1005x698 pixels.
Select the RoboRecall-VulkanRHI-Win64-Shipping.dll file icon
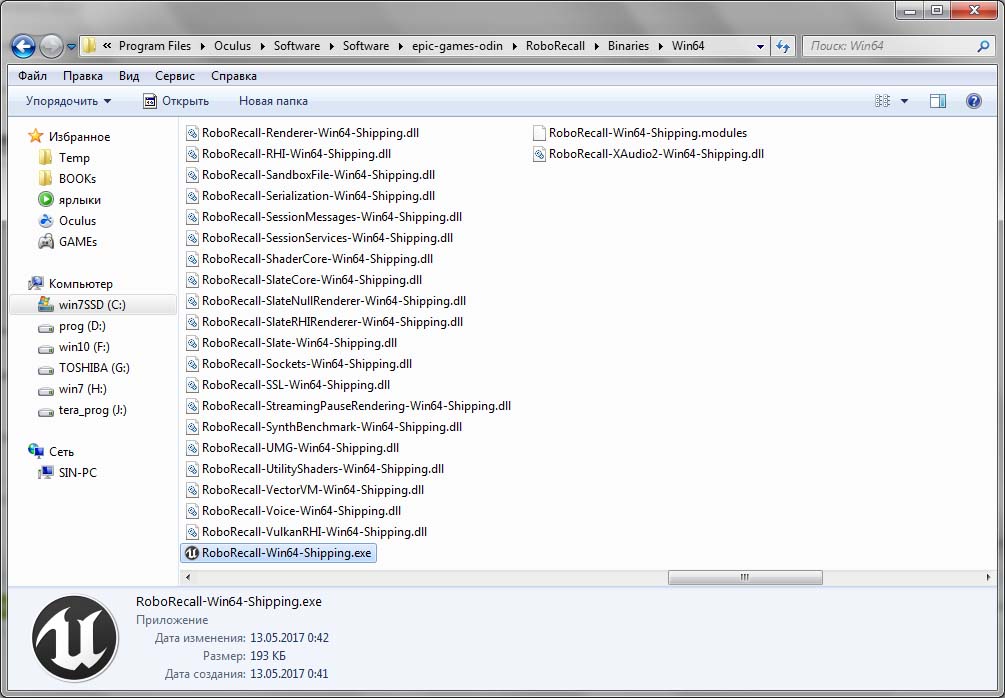192,532
